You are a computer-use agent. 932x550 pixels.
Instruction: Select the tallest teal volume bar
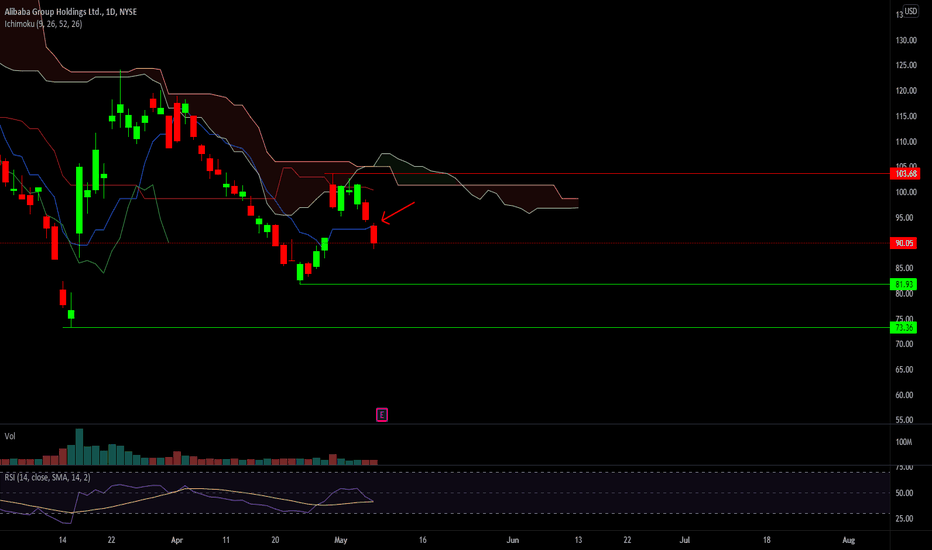click(79, 447)
